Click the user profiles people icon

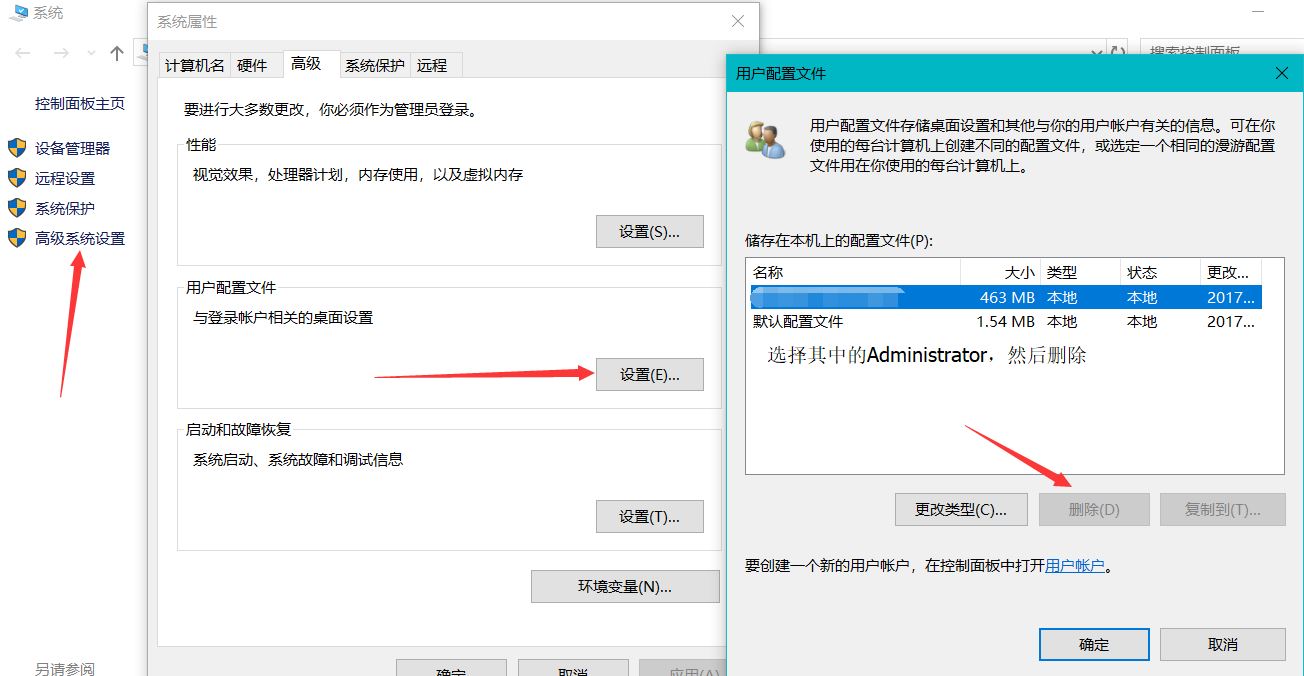click(765, 140)
